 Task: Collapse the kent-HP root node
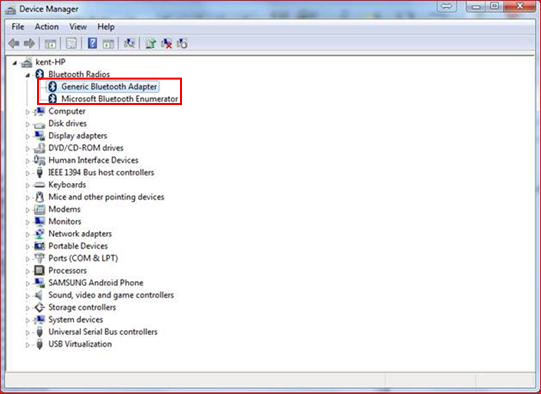coord(15,63)
